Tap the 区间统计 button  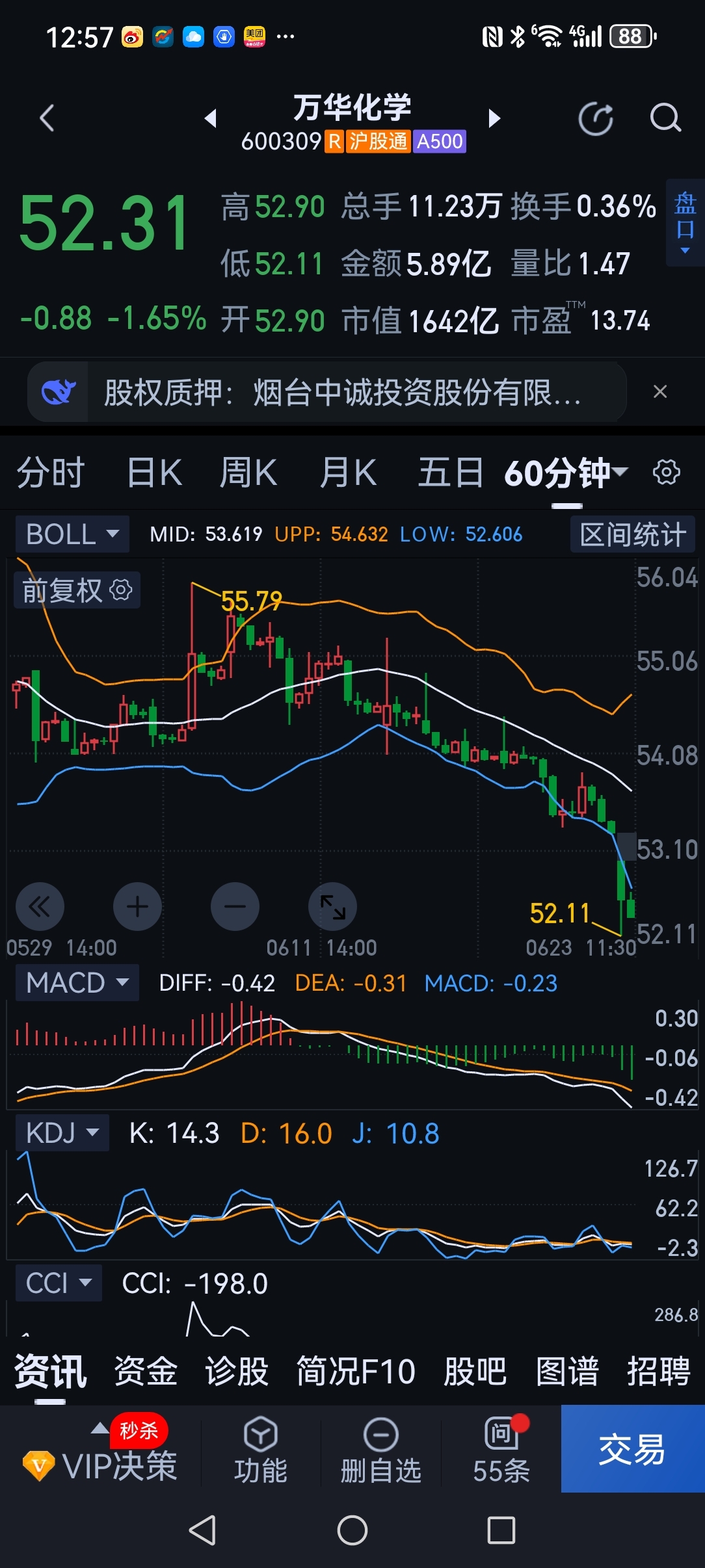pos(633,534)
